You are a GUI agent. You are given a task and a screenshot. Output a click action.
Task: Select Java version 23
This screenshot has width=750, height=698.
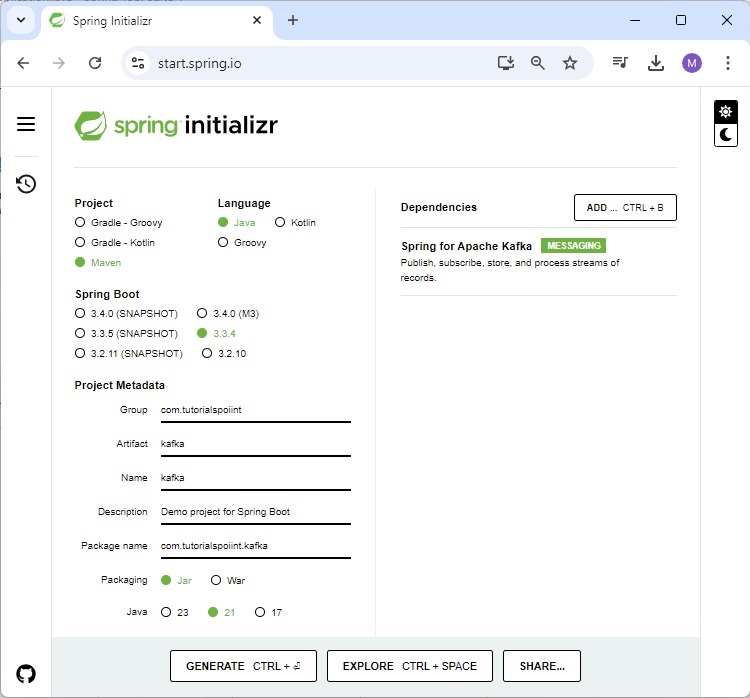tap(175, 612)
